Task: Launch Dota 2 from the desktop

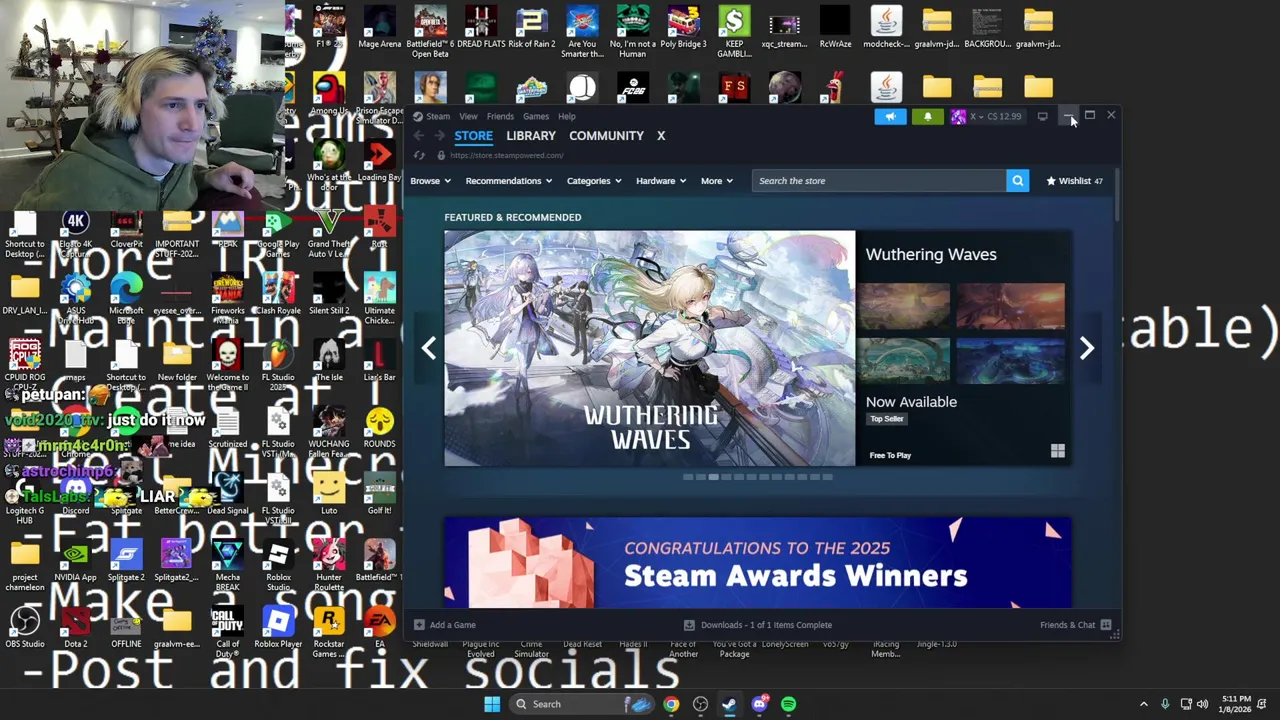Action: [76, 627]
